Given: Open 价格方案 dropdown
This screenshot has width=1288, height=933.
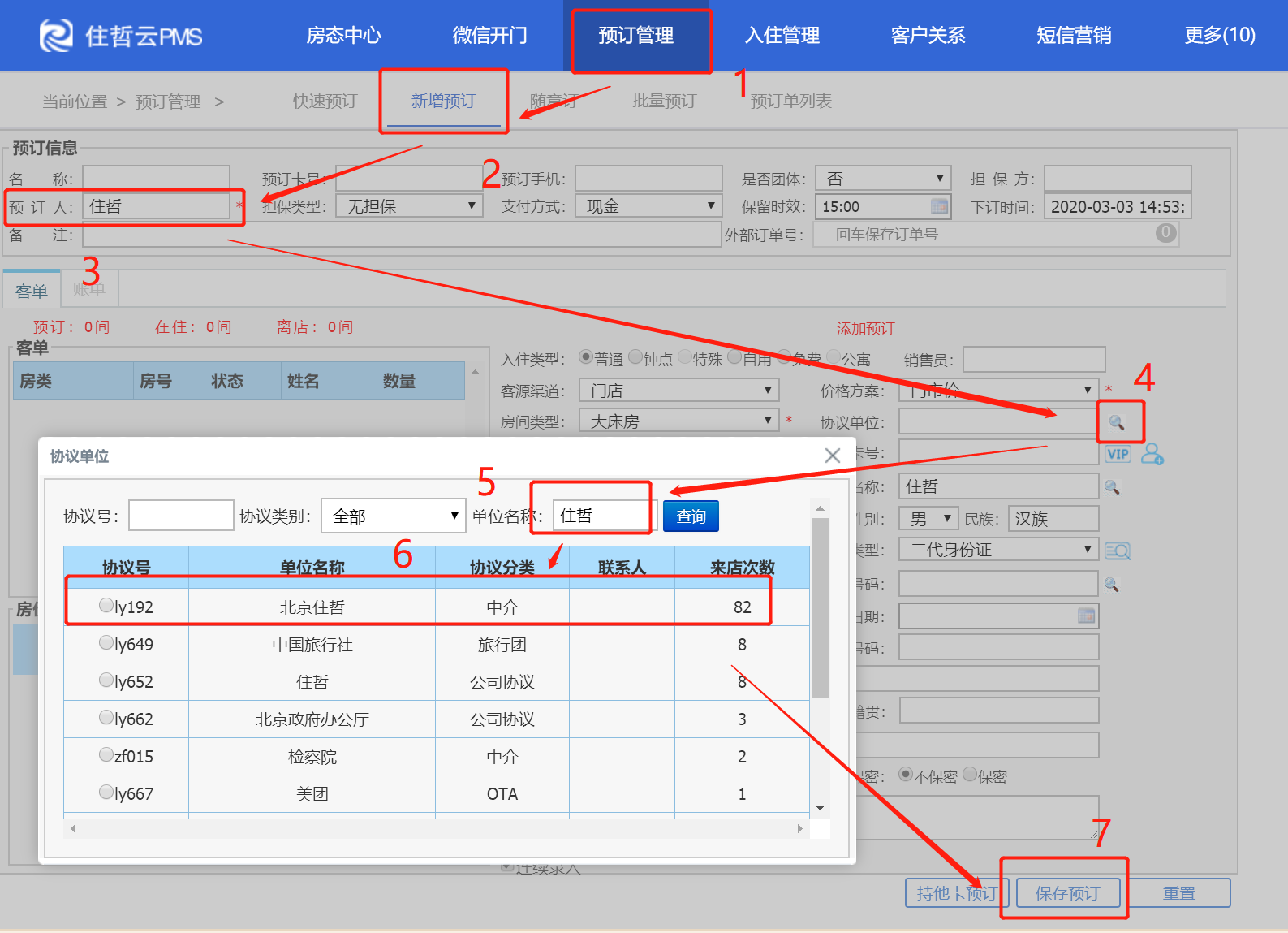Looking at the screenshot, I should coord(999,391).
